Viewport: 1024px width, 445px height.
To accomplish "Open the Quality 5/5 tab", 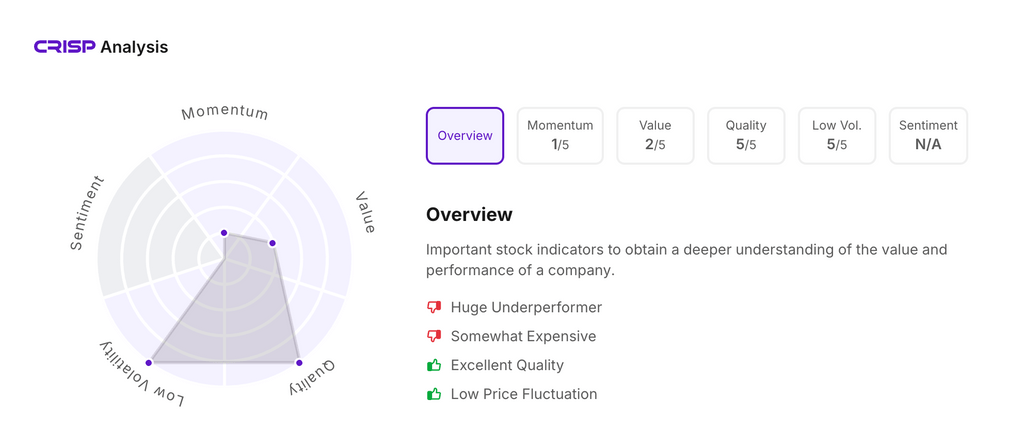I will 746,136.
